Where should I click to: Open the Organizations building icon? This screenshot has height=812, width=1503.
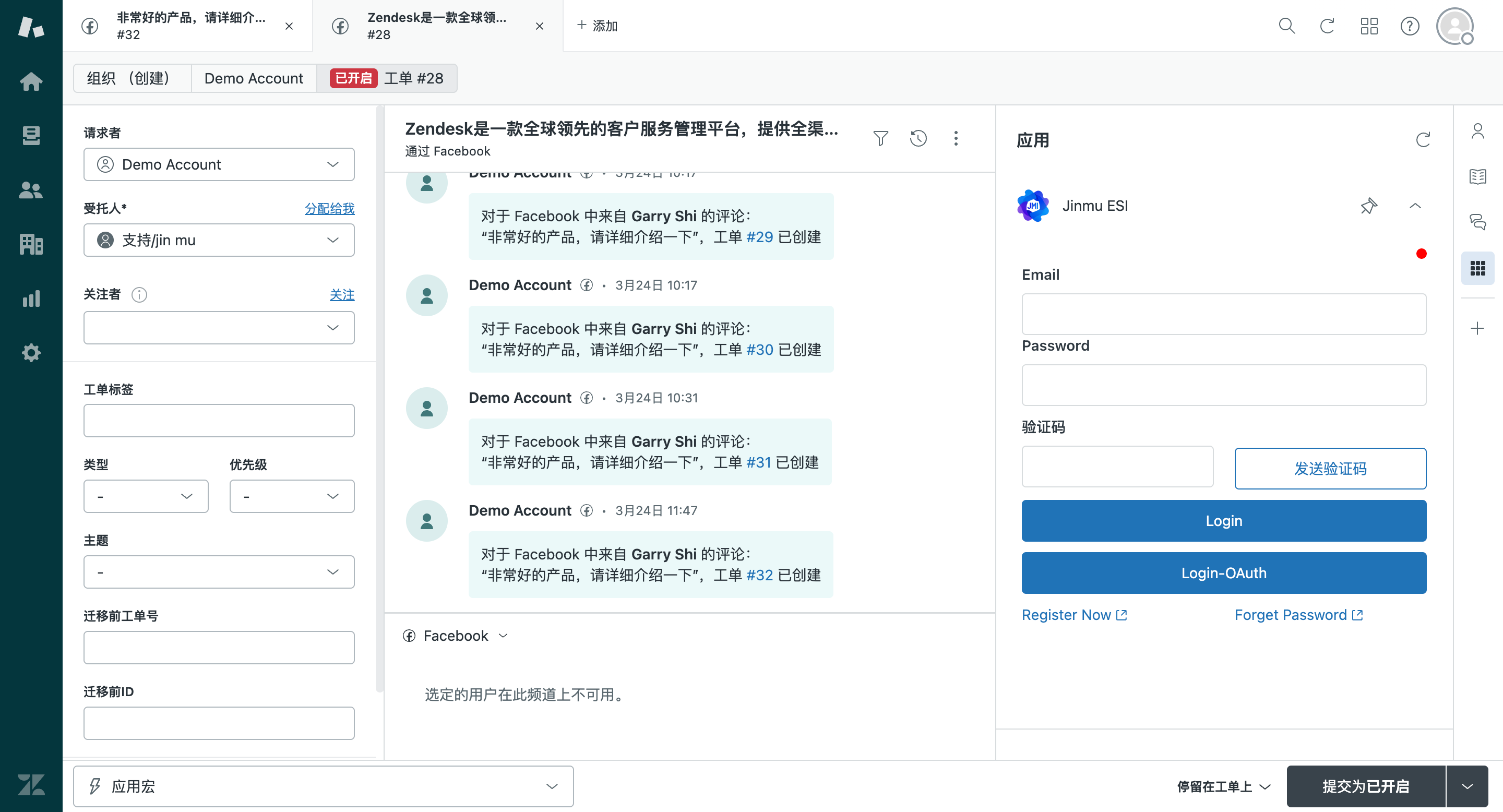pyautogui.click(x=31, y=244)
